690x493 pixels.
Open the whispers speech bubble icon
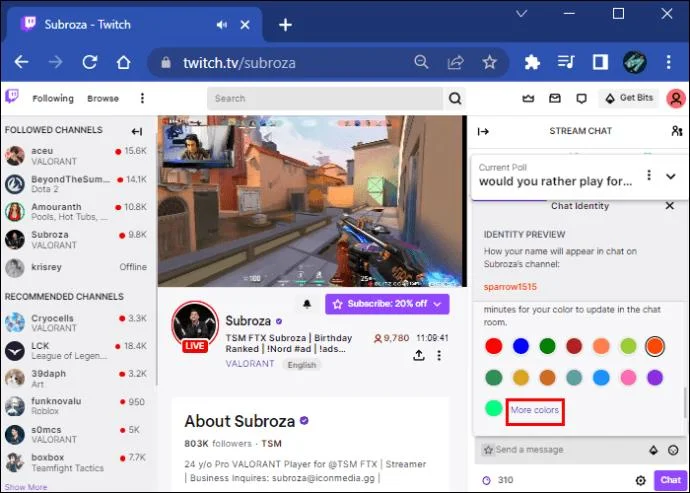pos(581,99)
